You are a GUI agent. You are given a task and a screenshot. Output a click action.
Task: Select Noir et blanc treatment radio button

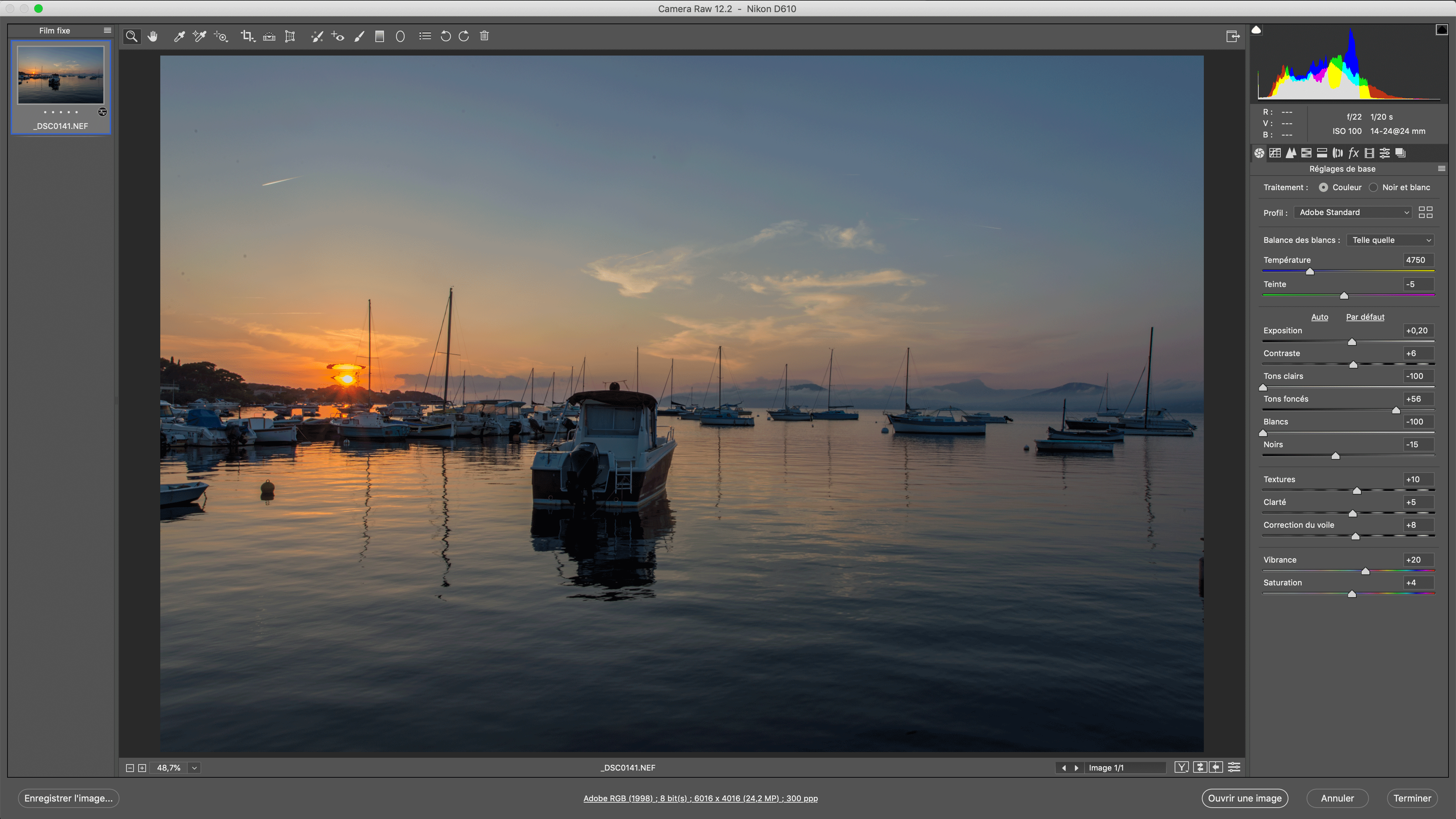pyautogui.click(x=1373, y=187)
